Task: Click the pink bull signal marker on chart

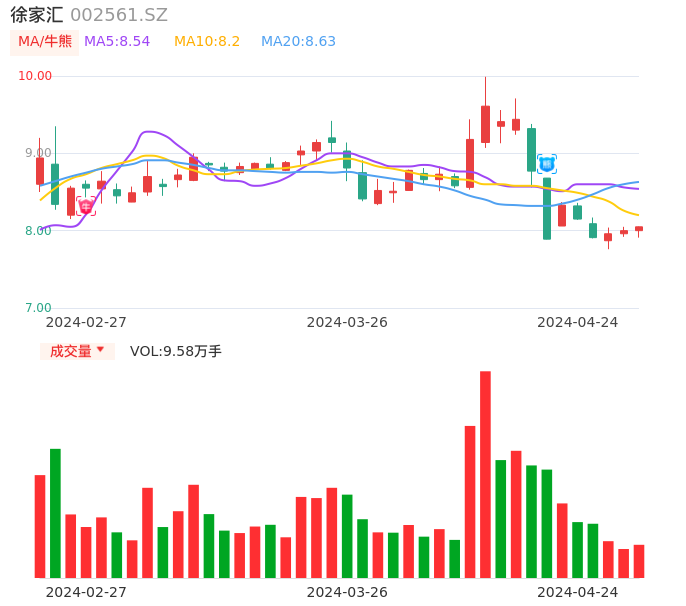Action: [x=86, y=206]
